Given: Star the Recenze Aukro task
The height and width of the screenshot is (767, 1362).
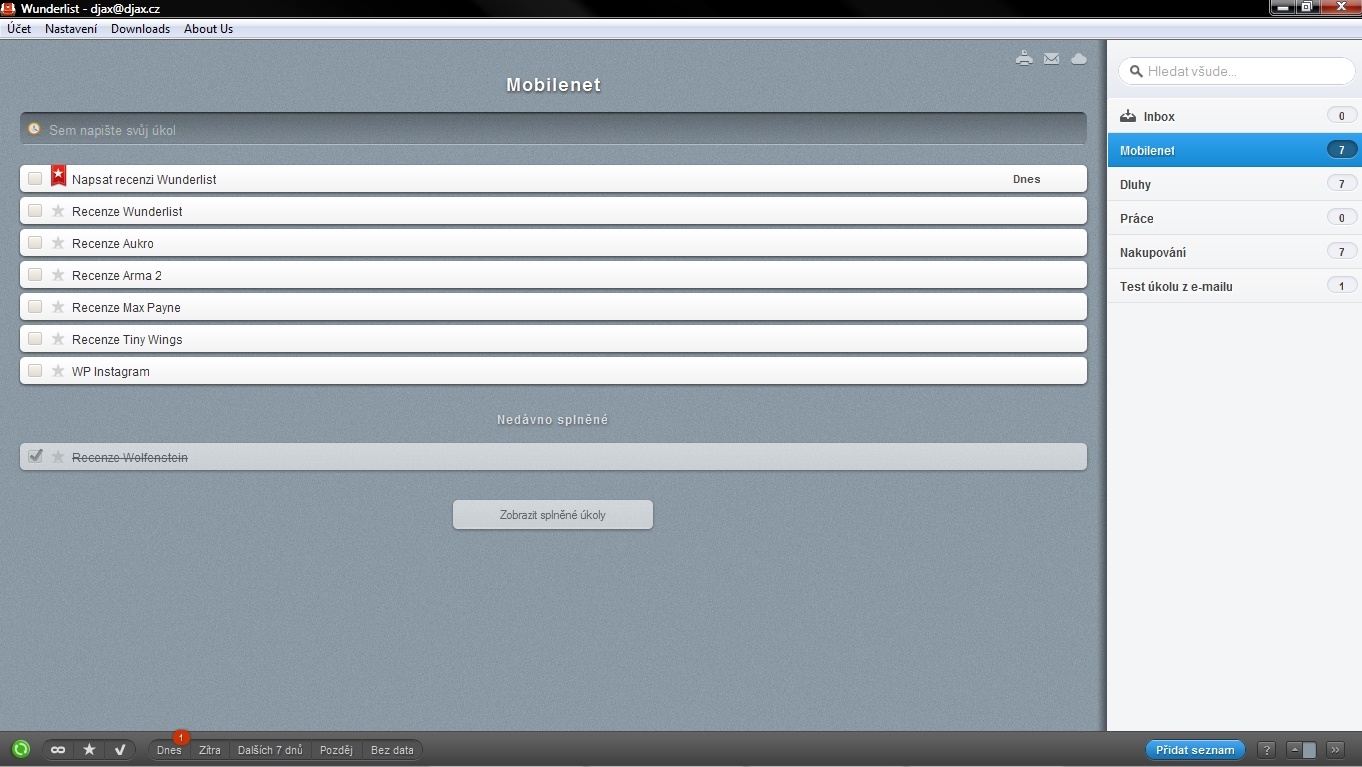Looking at the screenshot, I should tap(57, 243).
